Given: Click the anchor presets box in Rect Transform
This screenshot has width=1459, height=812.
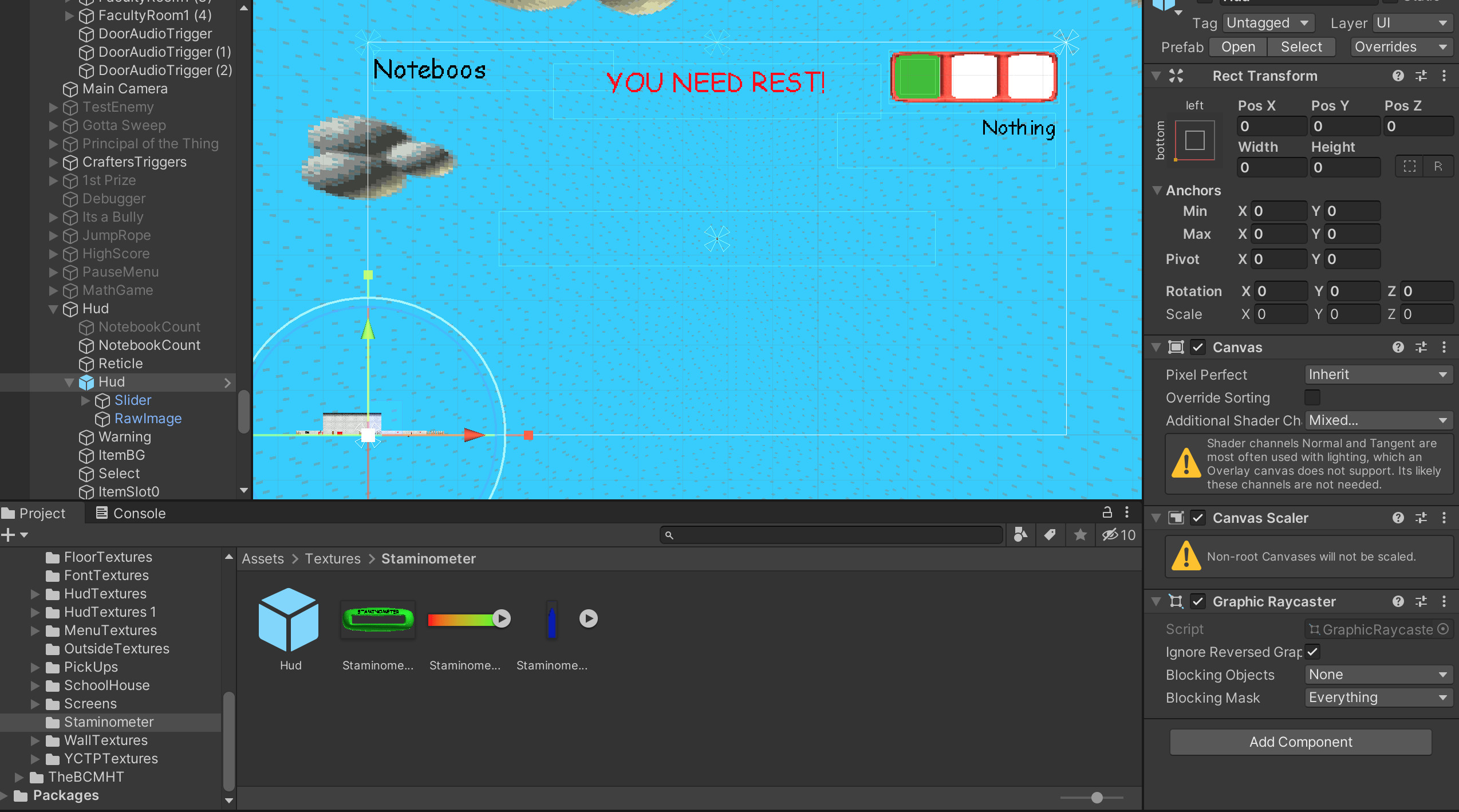Looking at the screenshot, I should point(1195,140).
